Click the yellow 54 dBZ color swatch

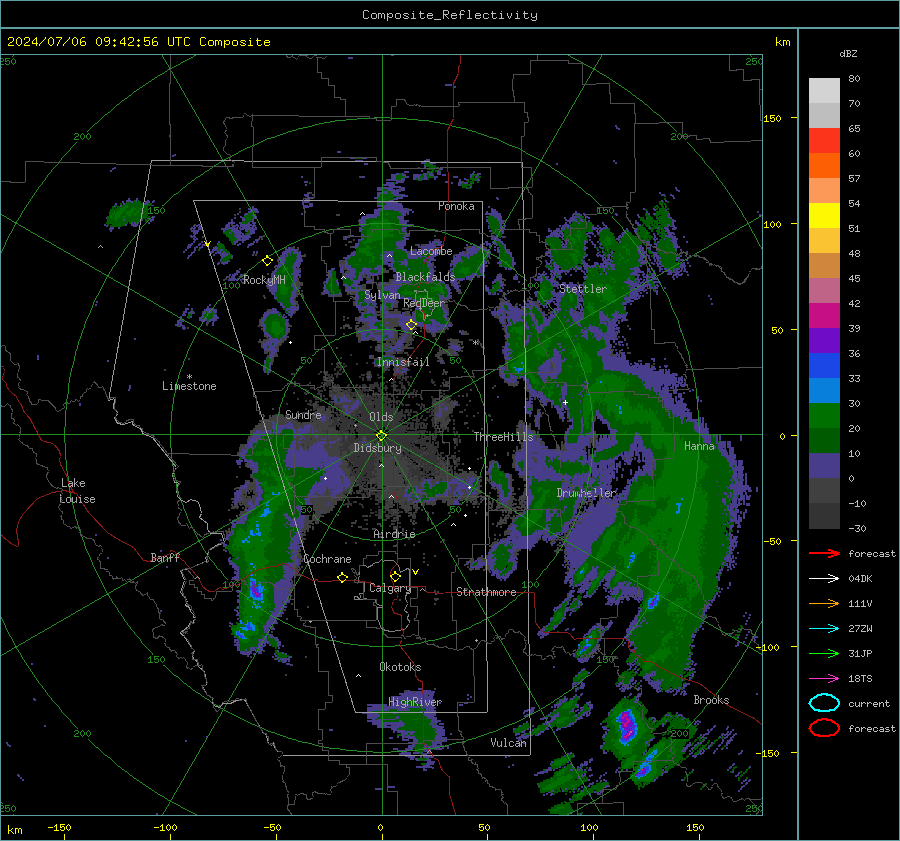pyautogui.click(x=824, y=215)
